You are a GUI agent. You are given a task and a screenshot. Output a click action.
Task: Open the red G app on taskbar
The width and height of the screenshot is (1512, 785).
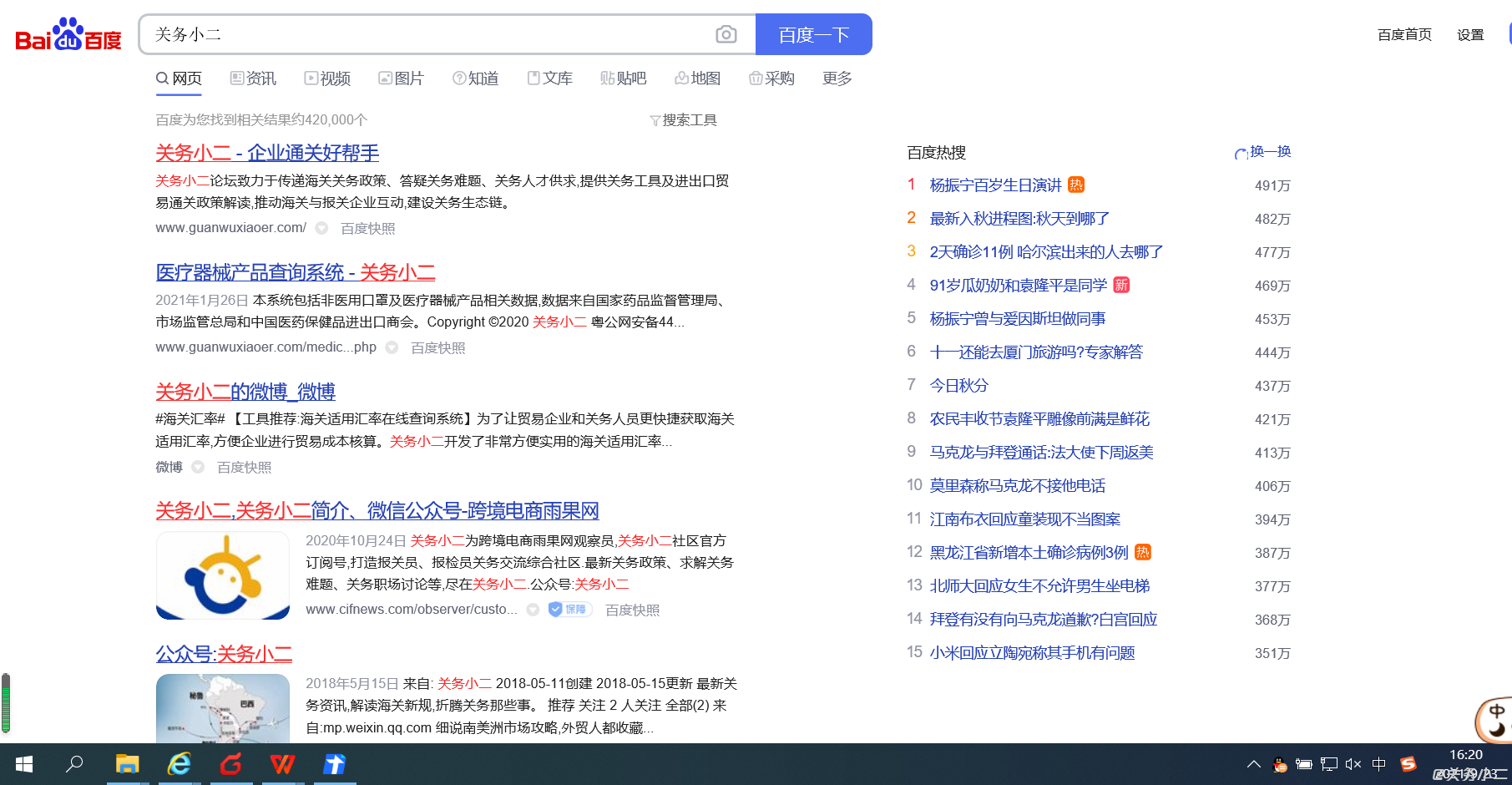231,764
